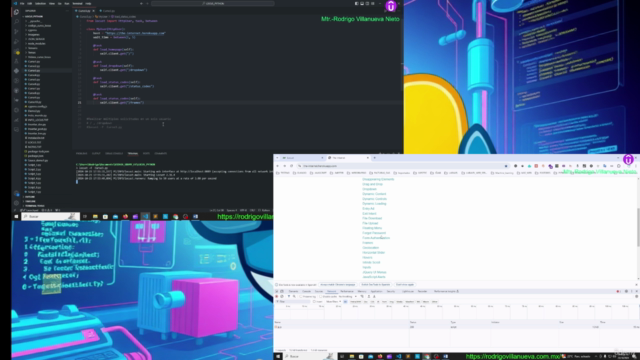Open the Windows Start button on lower taskbar
The image size is (640, 360).
pos(278,356)
